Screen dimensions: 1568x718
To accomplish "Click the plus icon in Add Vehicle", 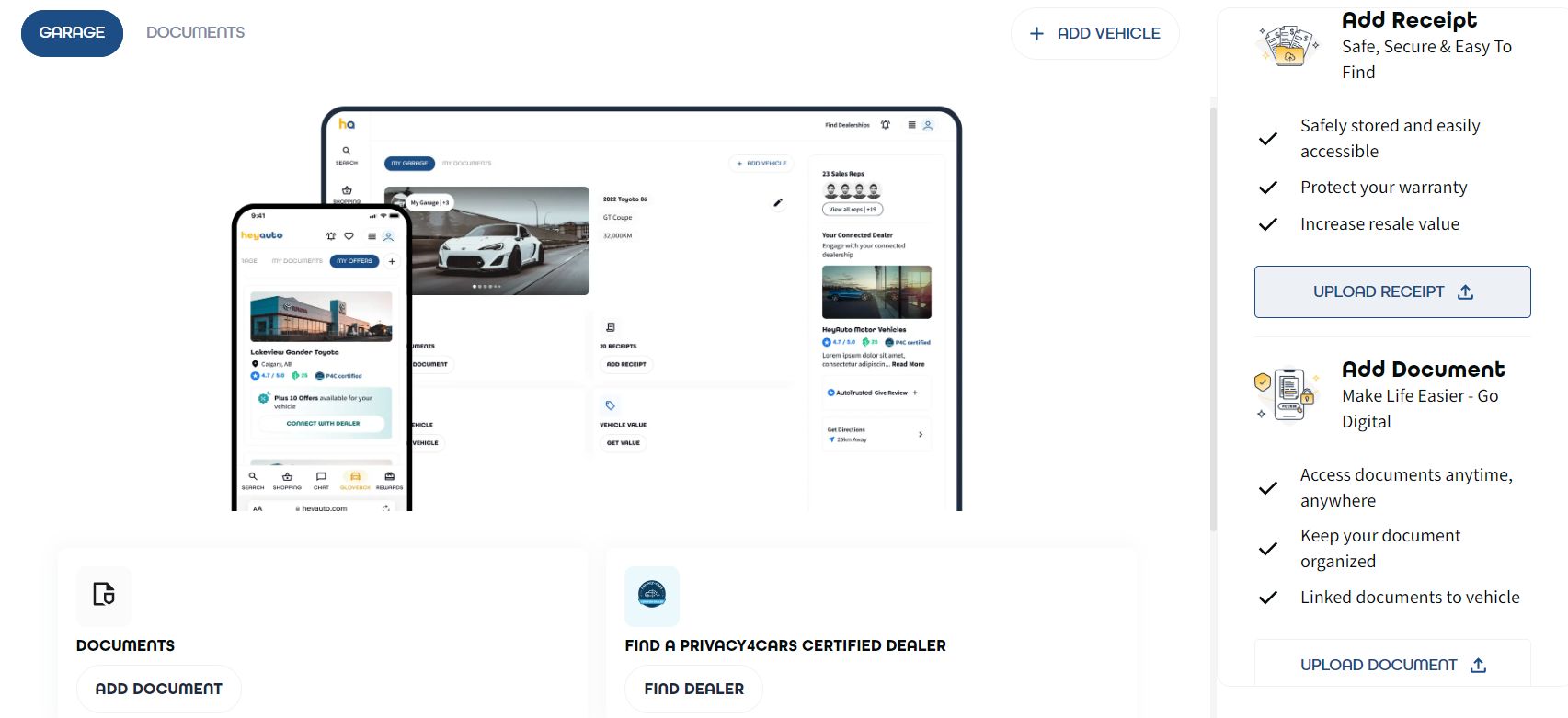I will (x=1036, y=34).
